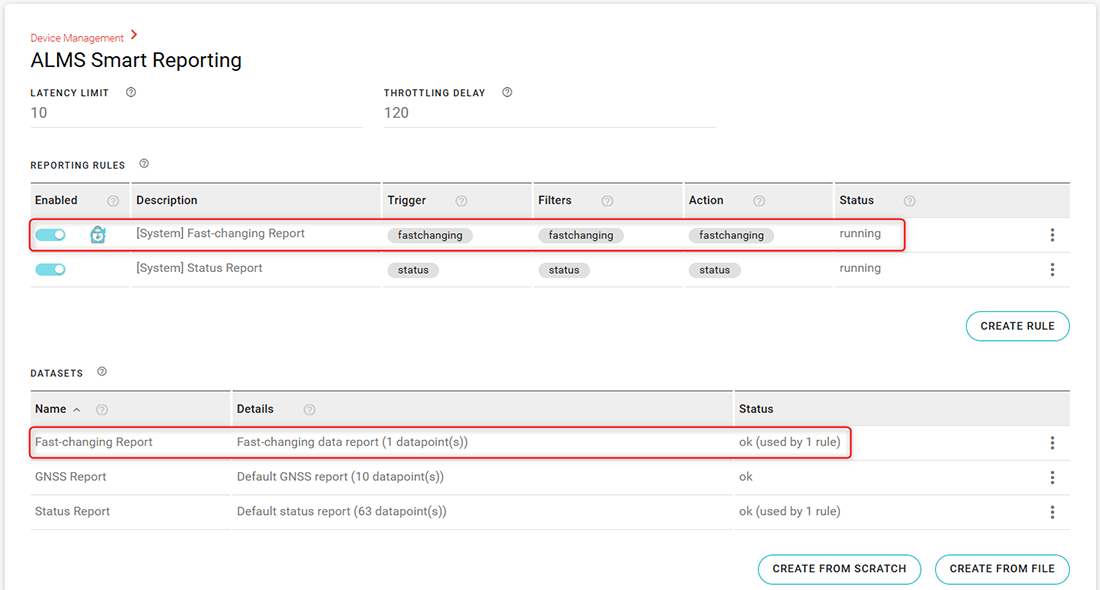Screen dimensions: 1100x590
Task: Open the more options menu for GNSS Report dataset
Action: [x=1052, y=477]
